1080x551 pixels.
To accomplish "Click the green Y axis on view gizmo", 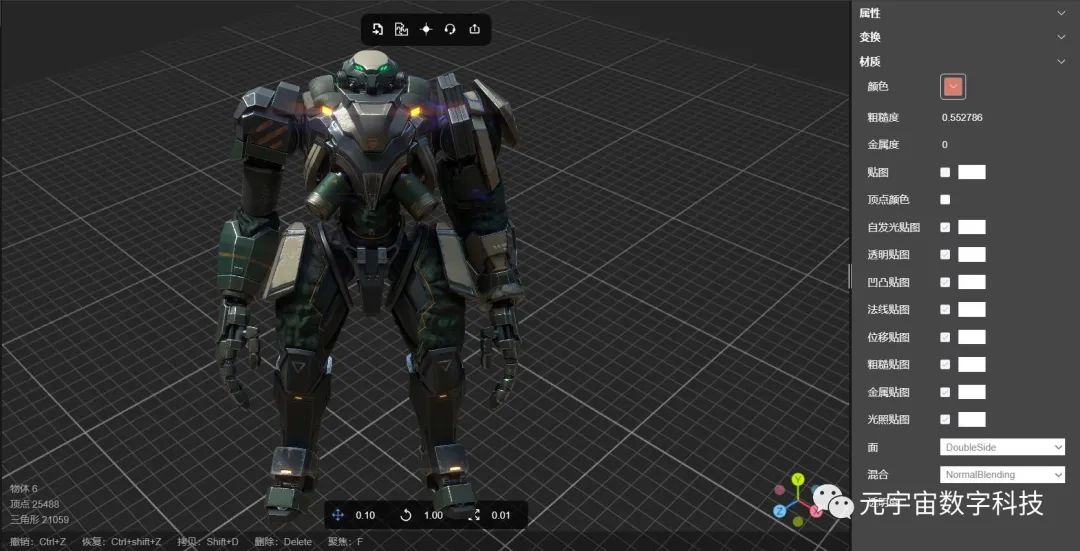I will [x=798, y=479].
